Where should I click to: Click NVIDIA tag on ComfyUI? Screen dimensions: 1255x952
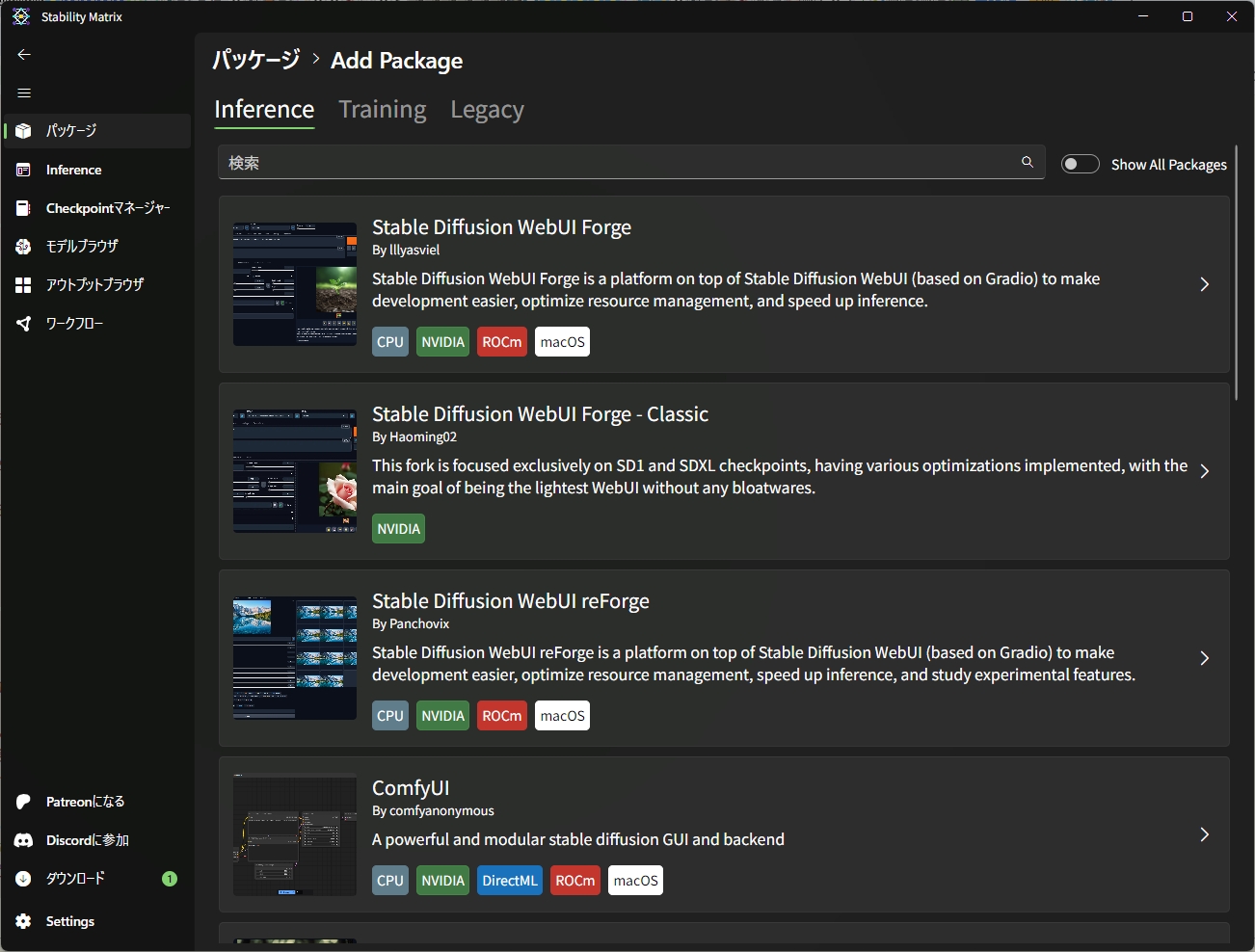coord(443,881)
